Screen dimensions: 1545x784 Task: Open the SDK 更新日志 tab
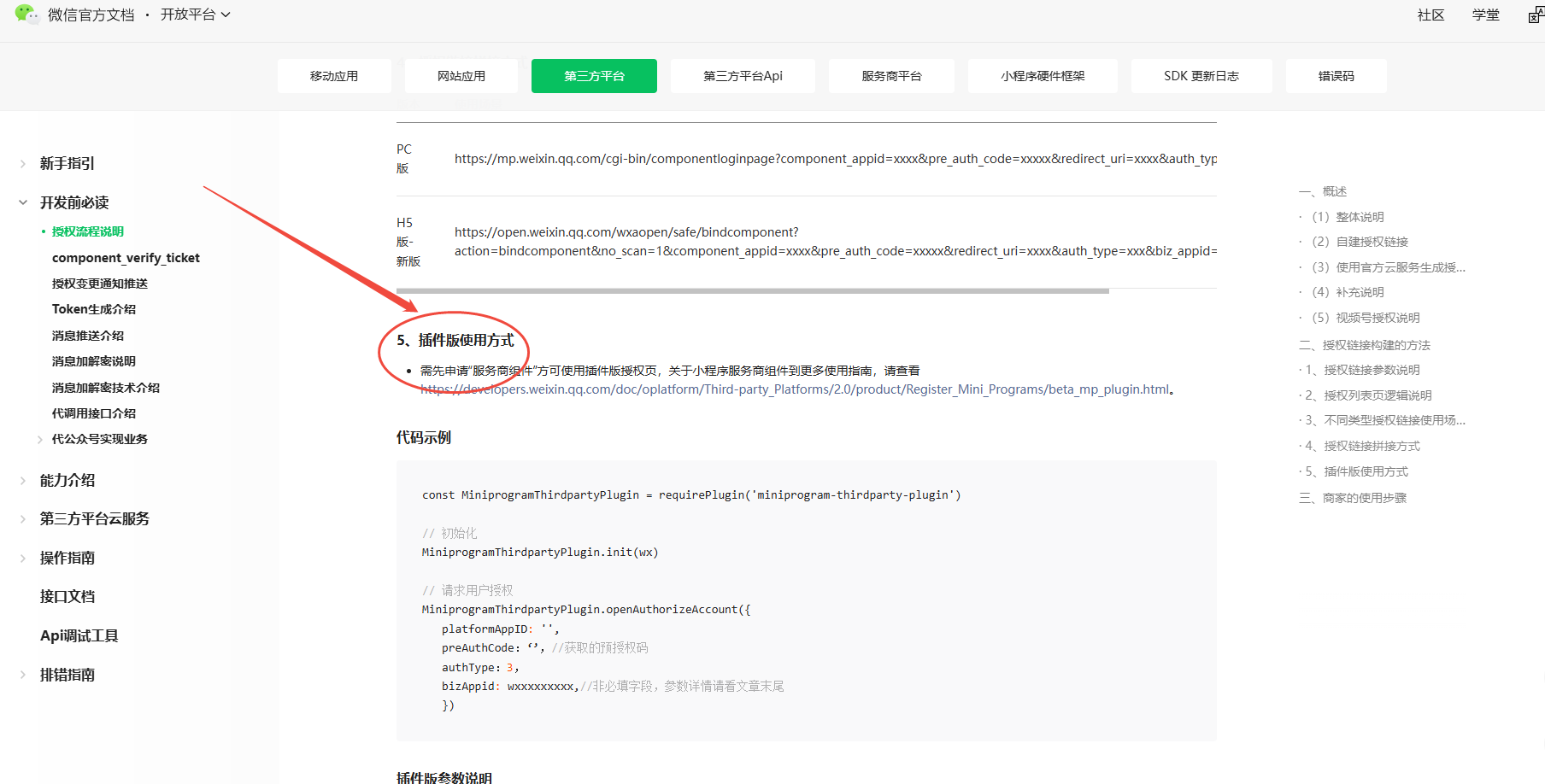click(1201, 76)
